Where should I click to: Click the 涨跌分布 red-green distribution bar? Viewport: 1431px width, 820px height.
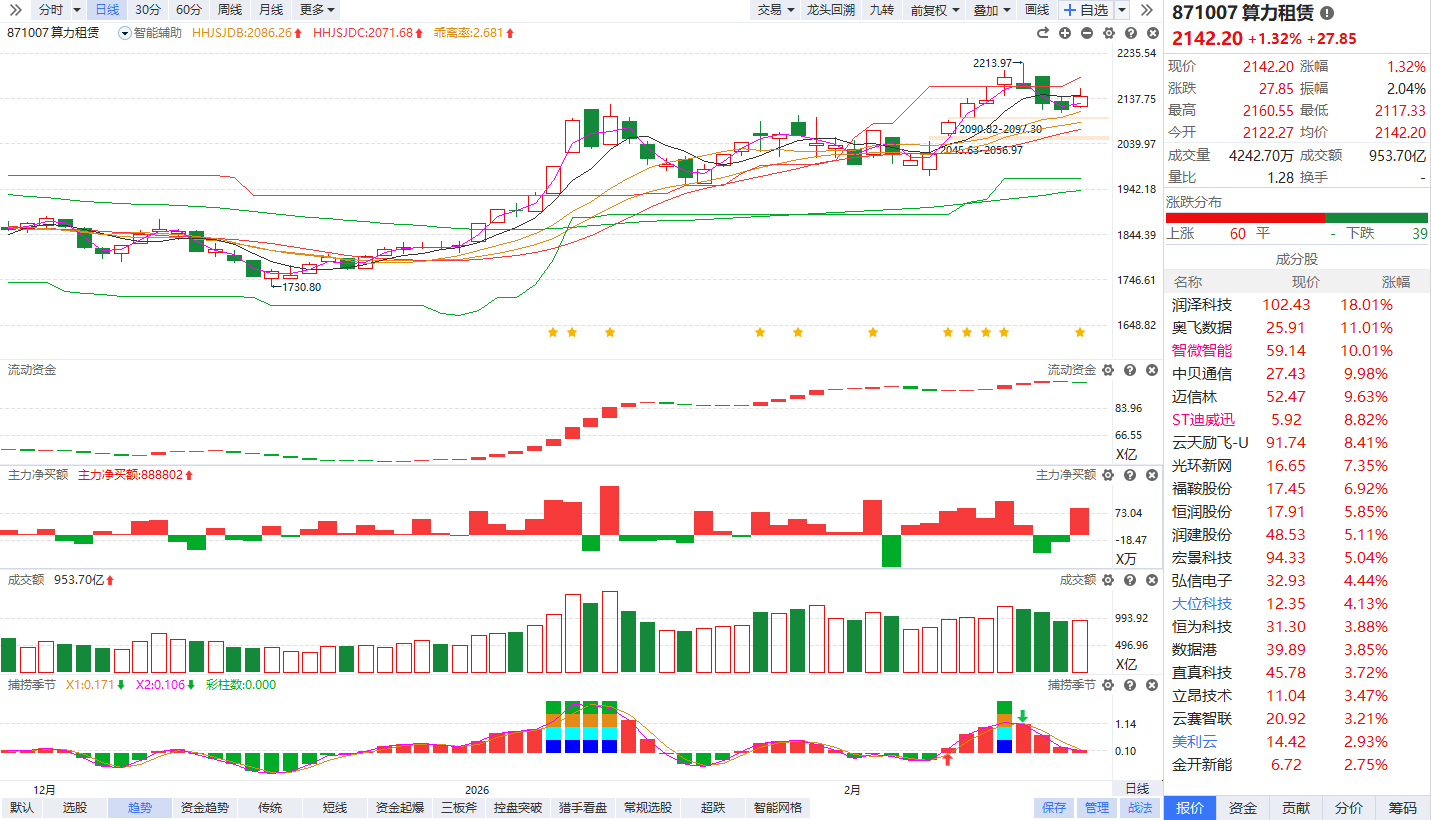1297,217
